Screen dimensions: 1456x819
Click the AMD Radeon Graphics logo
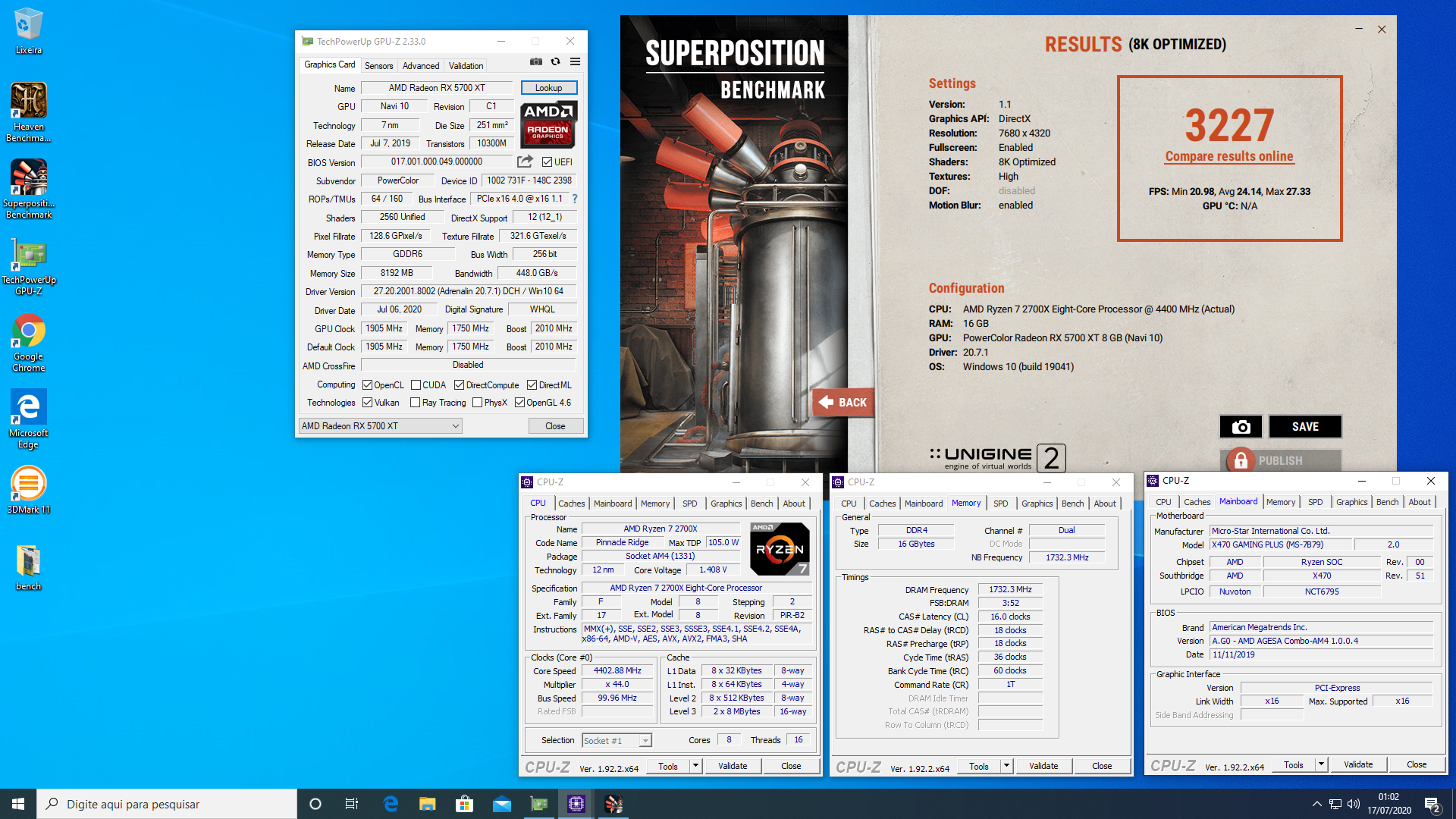pos(549,124)
